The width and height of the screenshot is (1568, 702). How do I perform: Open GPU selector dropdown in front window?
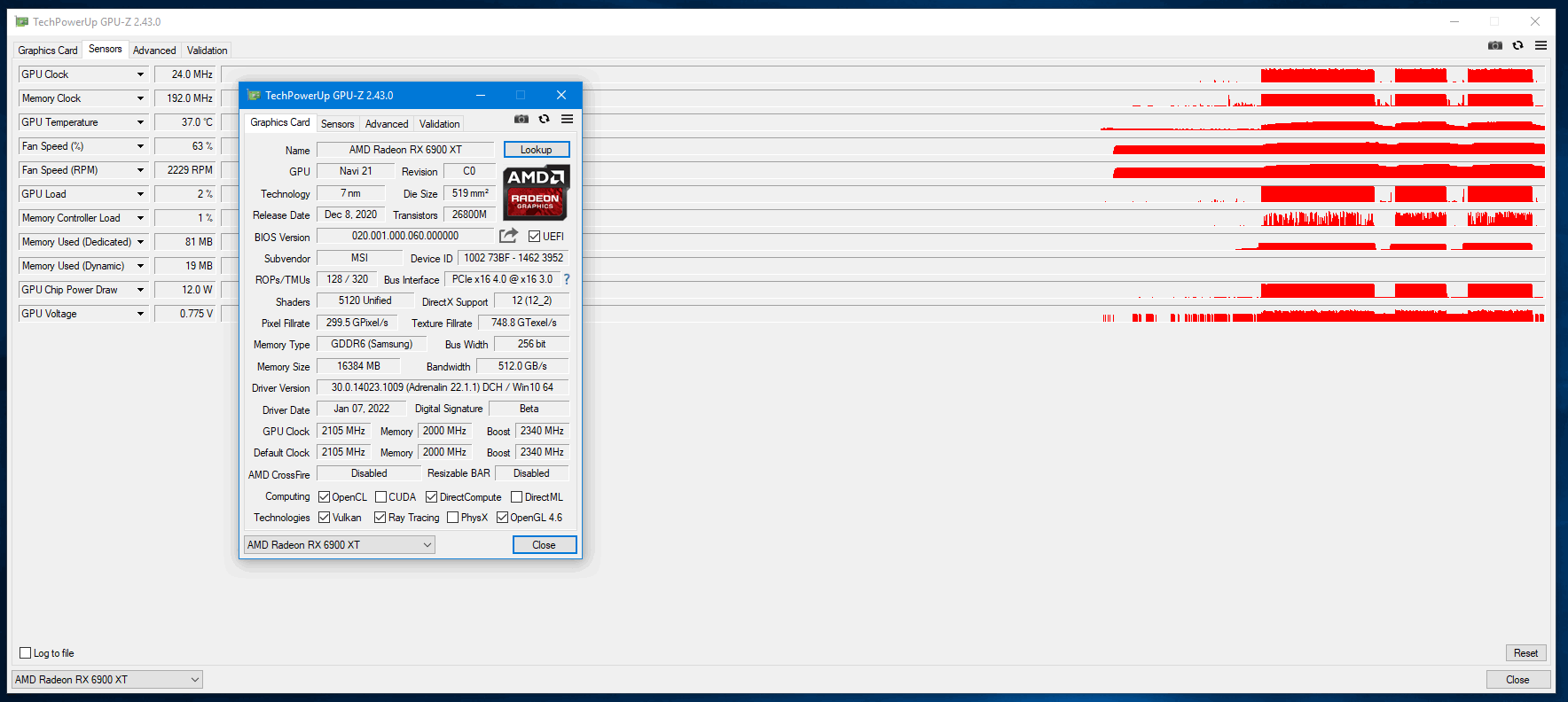pyautogui.click(x=339, y=545)
